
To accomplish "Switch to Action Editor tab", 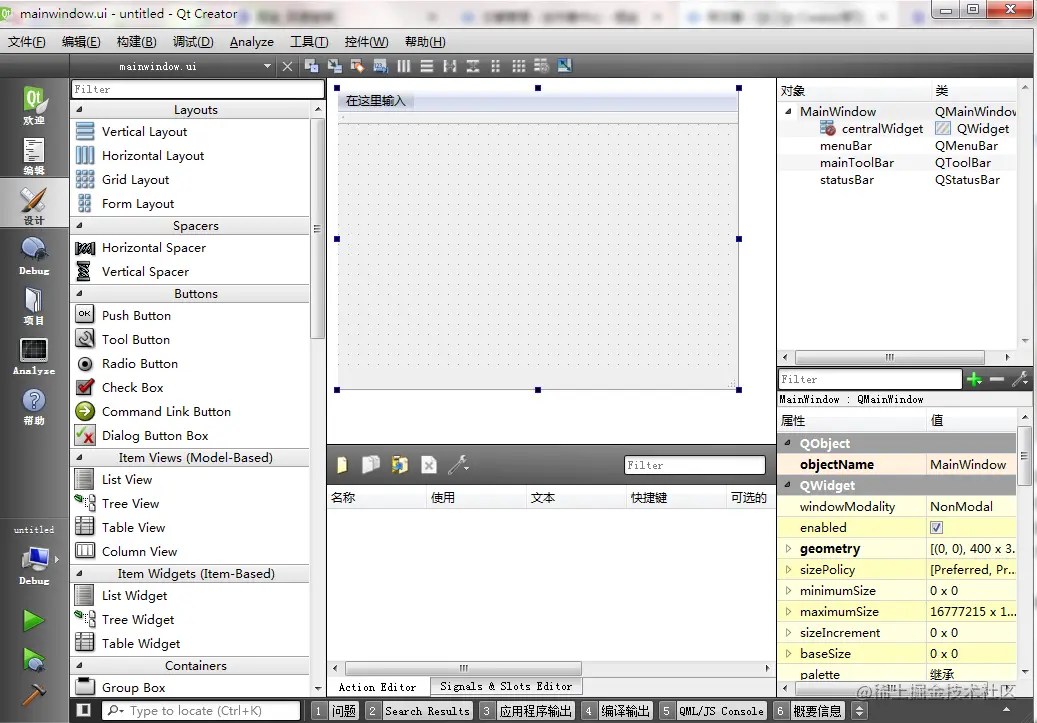I will pyautogui.click(x=378, y=687).
